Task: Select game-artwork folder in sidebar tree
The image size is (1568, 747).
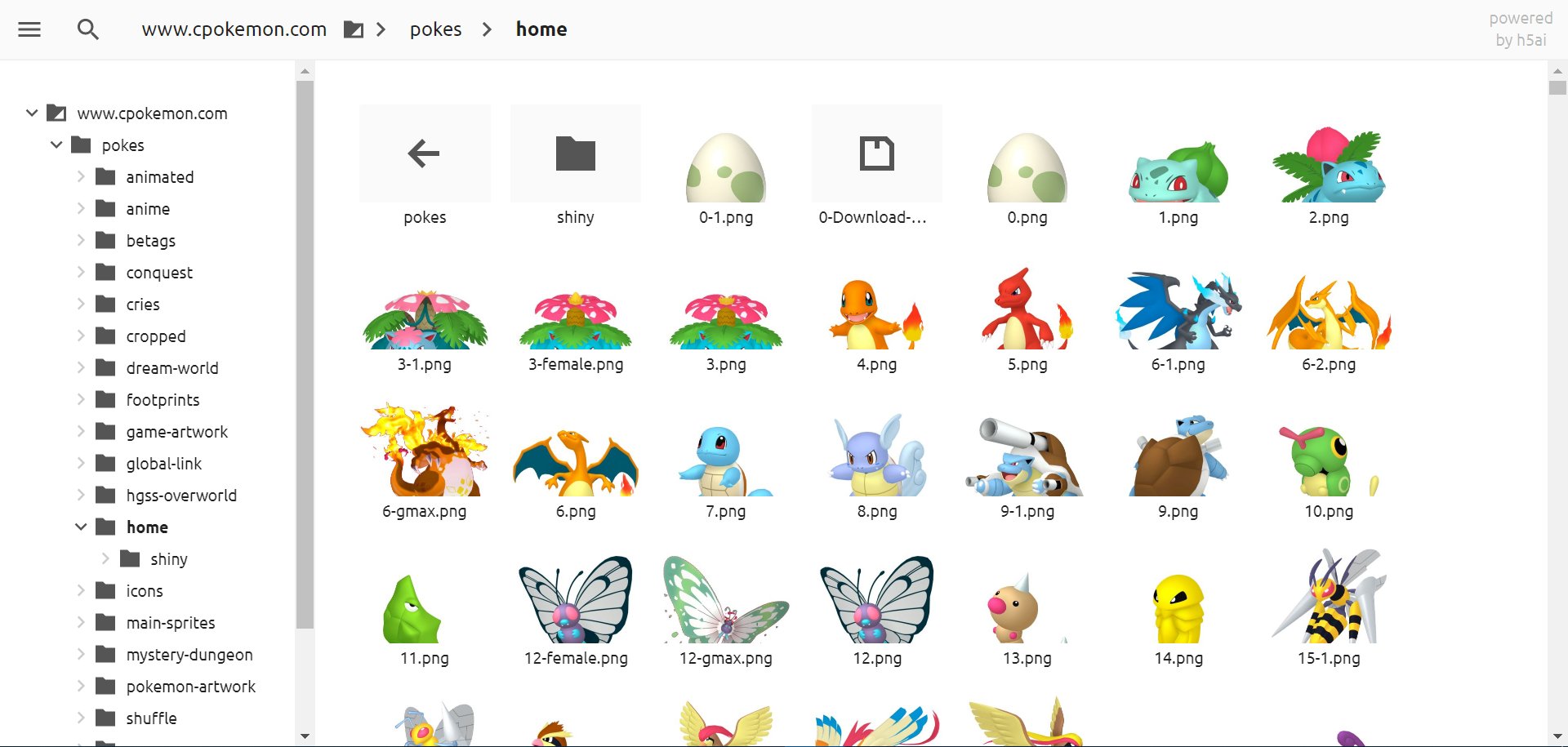Action: 161,431
